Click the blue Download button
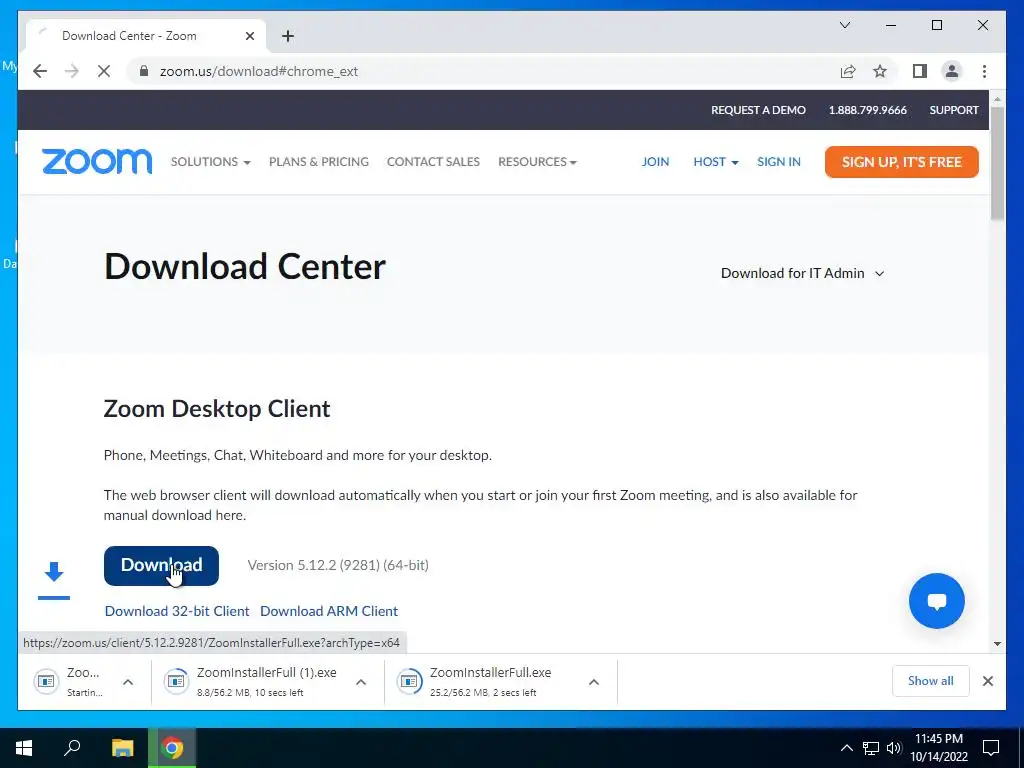 pos(161,566)
